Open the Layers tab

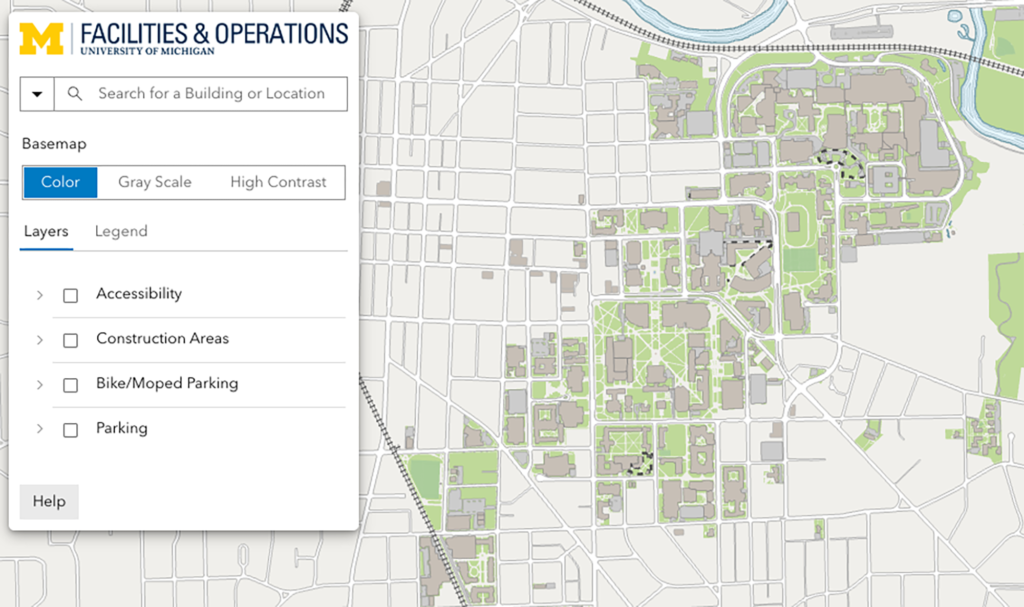click(46, 231)
